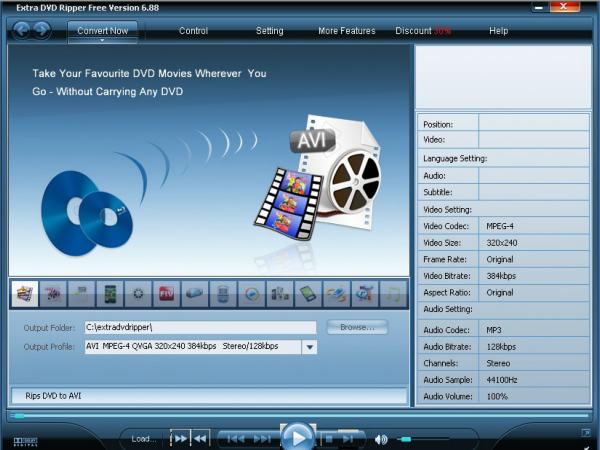Click the rewind playback button
600x450 pixels.
click(x=201, y=438)
